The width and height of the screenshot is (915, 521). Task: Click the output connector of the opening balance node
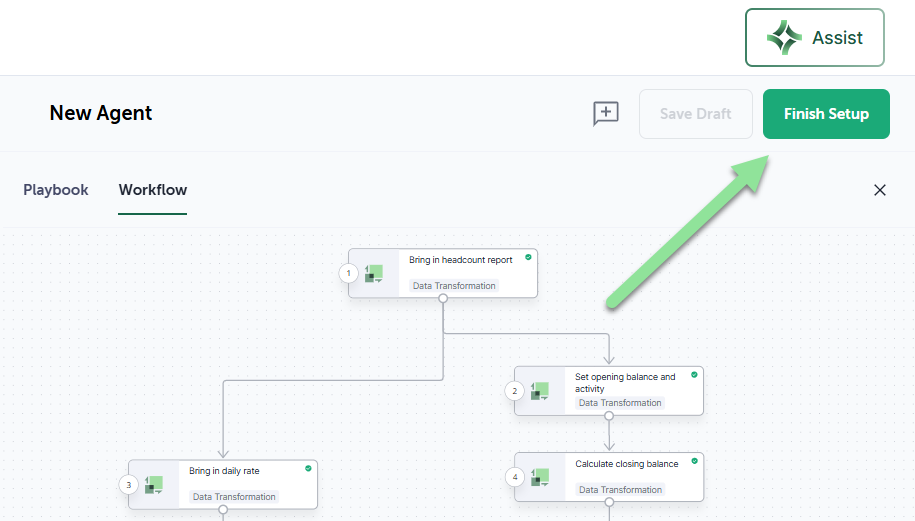click(x=609, y=416)
